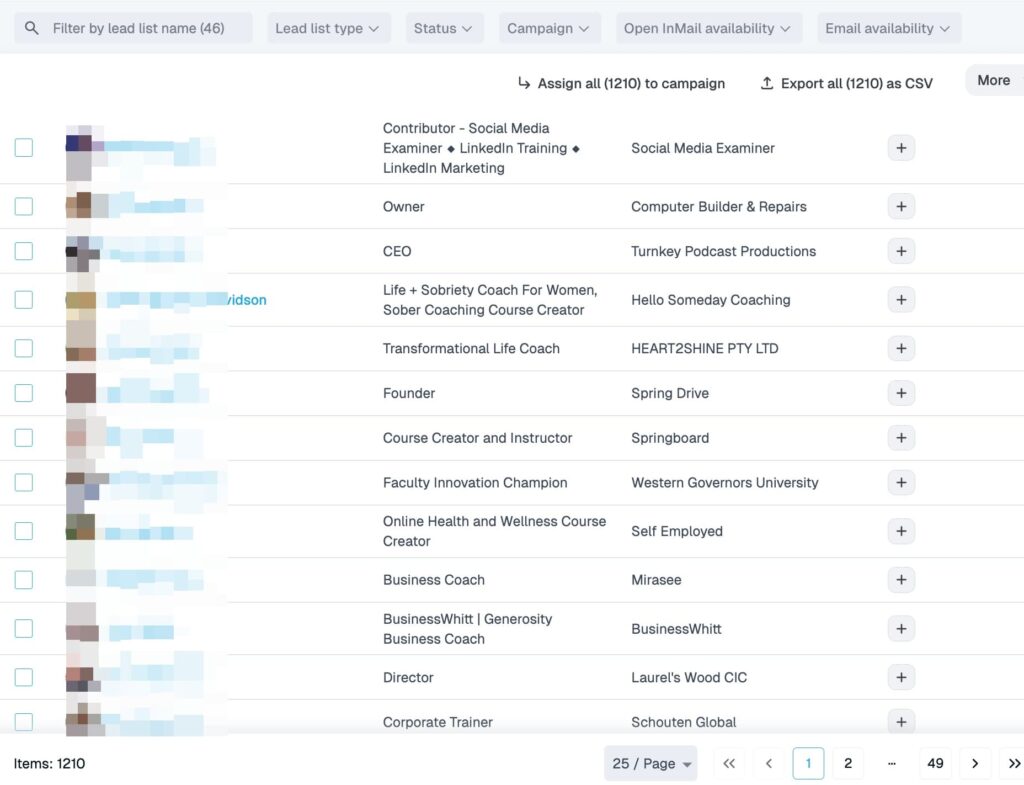Add Laurel's Wood CIC director via plus
This screenshot has height=785, width=1024.
(901, 677)
